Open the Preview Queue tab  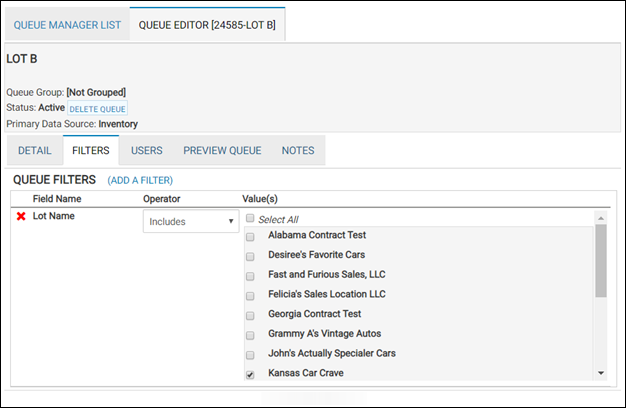coord(222,151)
